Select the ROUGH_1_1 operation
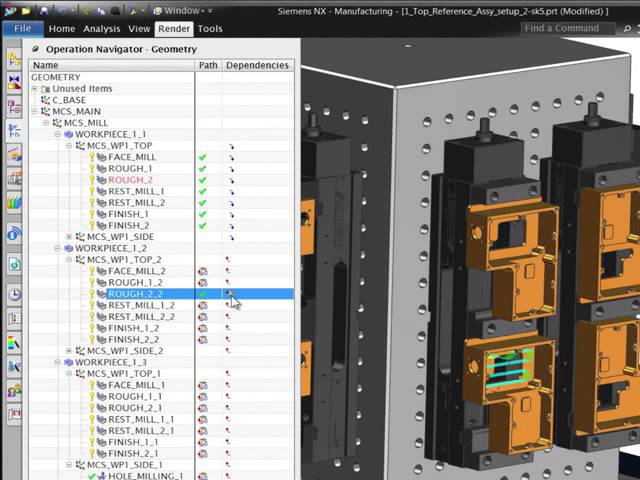 click(x=135, y=396)
